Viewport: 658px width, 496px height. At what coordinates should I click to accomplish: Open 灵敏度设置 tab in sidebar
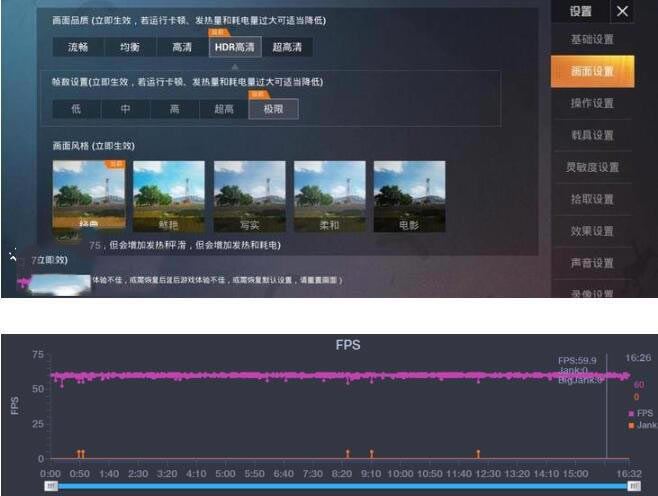pyautogui.click(x=592, y=167)
